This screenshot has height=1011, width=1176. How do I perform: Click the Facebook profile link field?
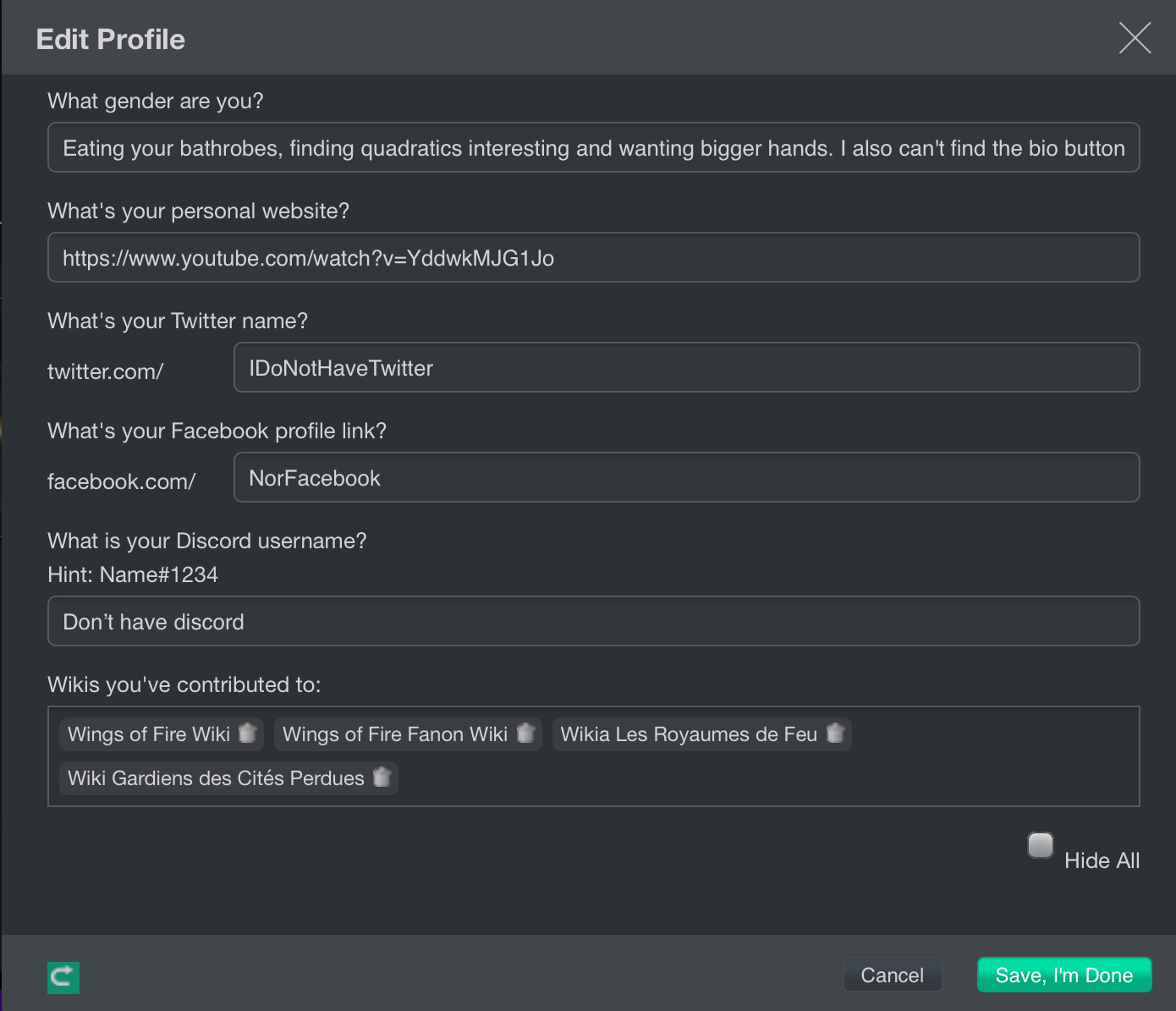click(x=686, y=478)
